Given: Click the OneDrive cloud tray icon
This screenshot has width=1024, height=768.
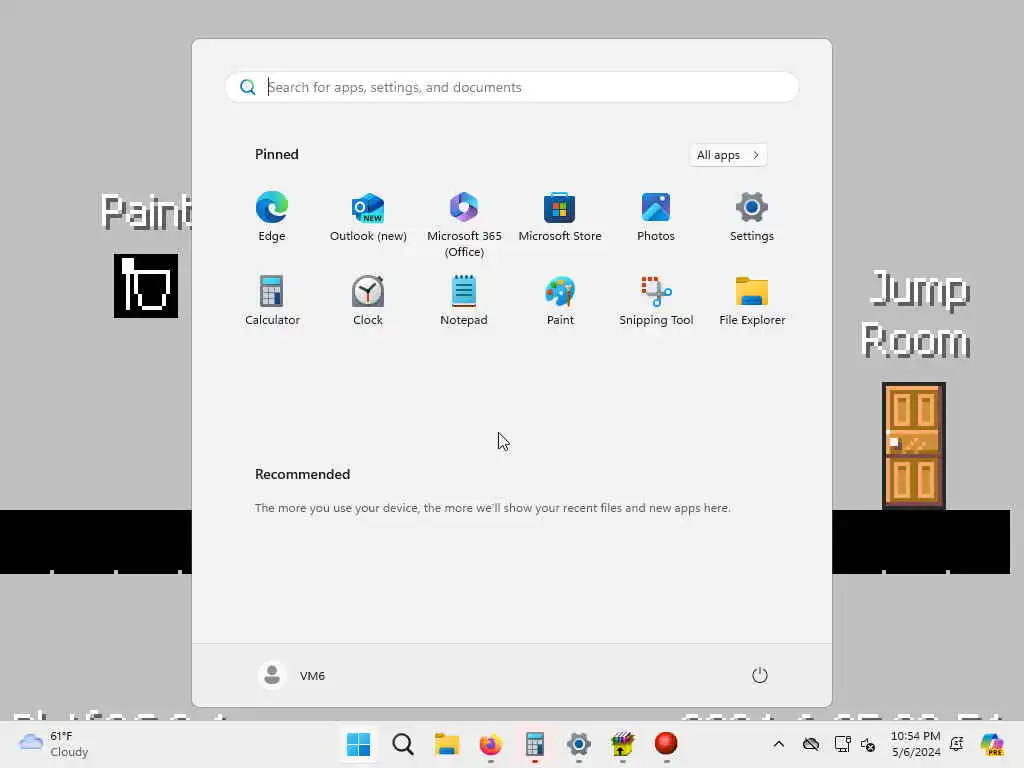Looking at the screenshot, I should point(810,744).
